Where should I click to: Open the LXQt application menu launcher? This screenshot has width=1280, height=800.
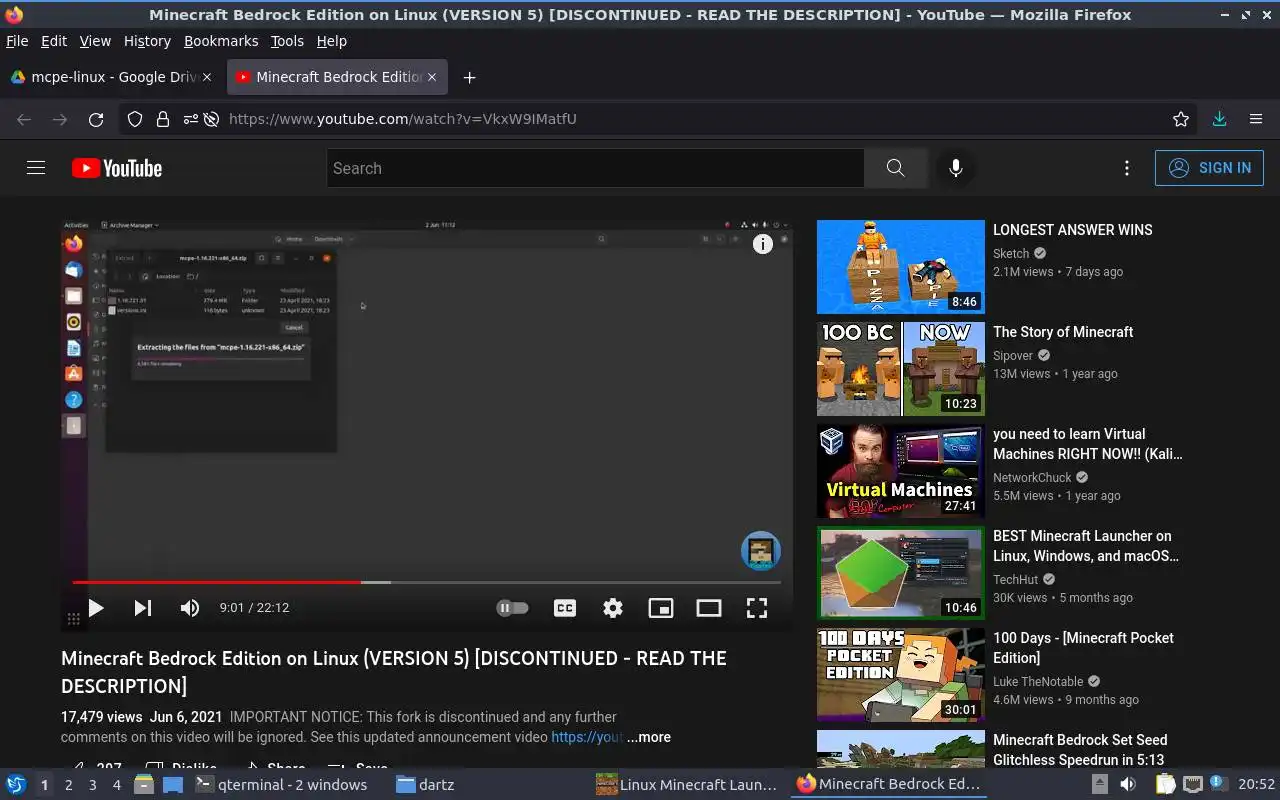pyautogui.click(x=16, y=785)
